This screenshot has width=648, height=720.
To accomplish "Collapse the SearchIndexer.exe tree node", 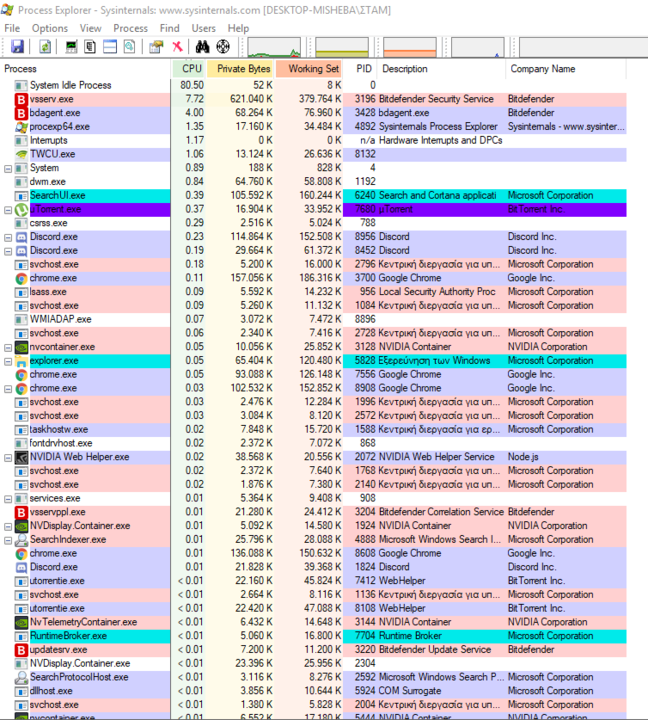I will (8, 540).
